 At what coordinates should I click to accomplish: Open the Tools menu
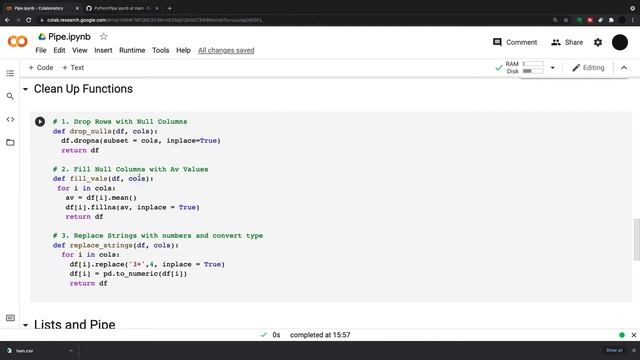(160, 50)
